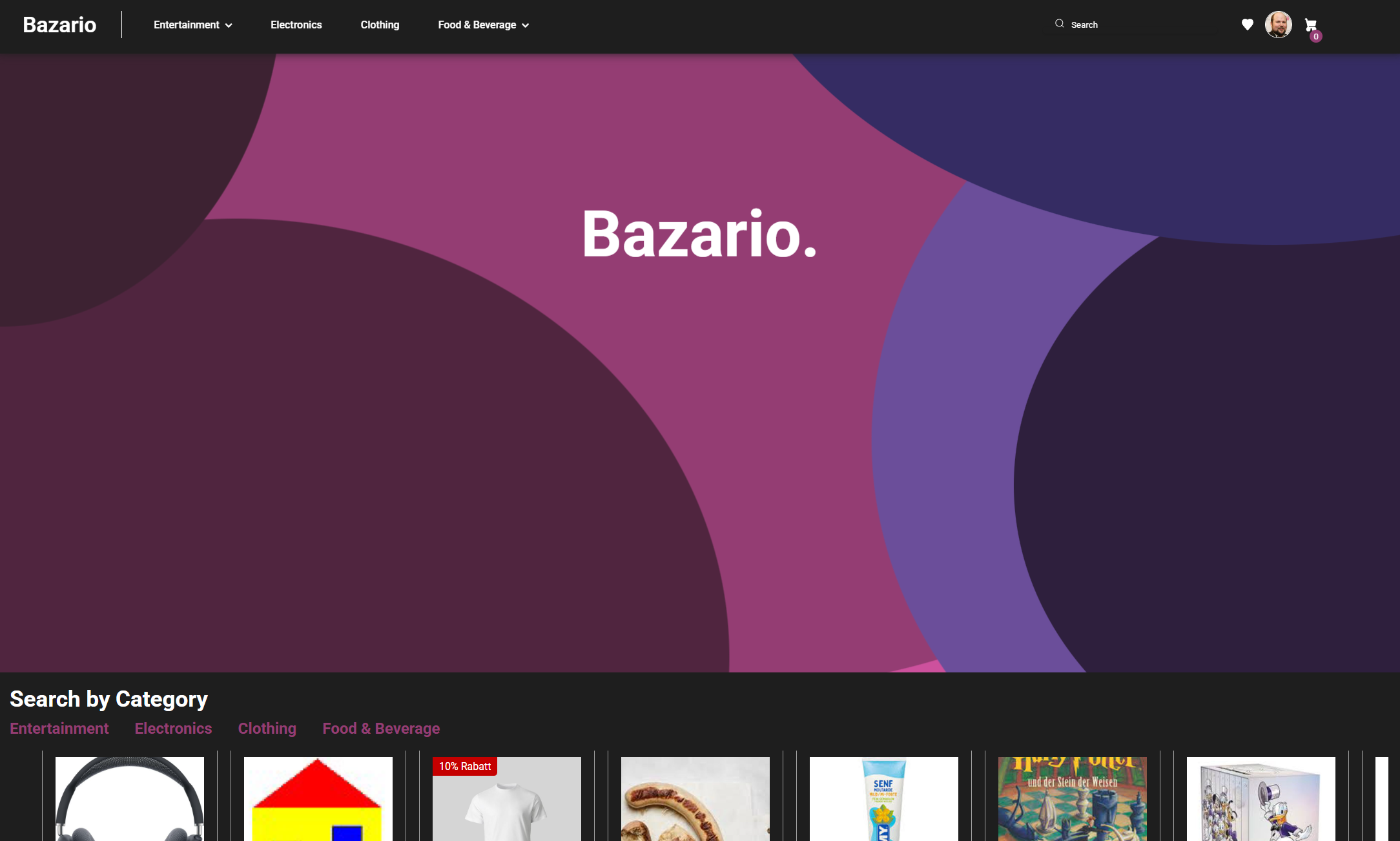Click the search magnifier icon
Screen dimensions: 1400x841
pyautogui.click(x=1060, y=24)
